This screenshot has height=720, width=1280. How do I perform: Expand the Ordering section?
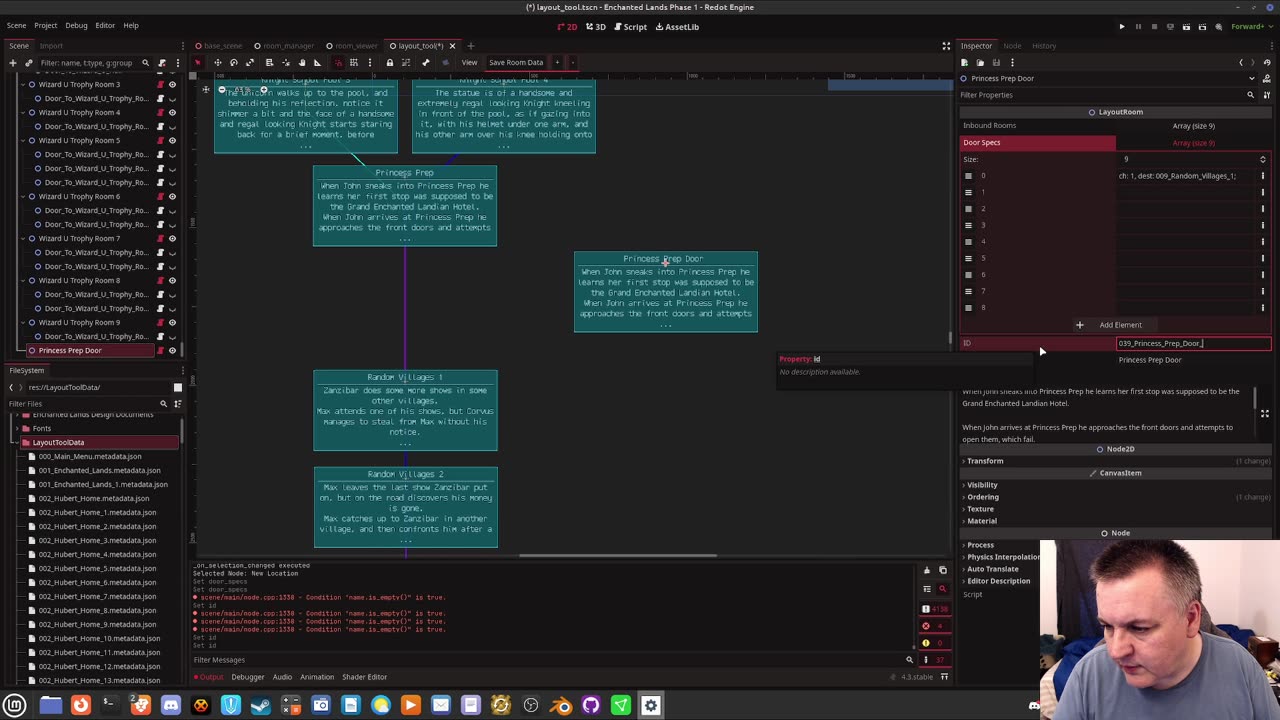coord(982,497)
